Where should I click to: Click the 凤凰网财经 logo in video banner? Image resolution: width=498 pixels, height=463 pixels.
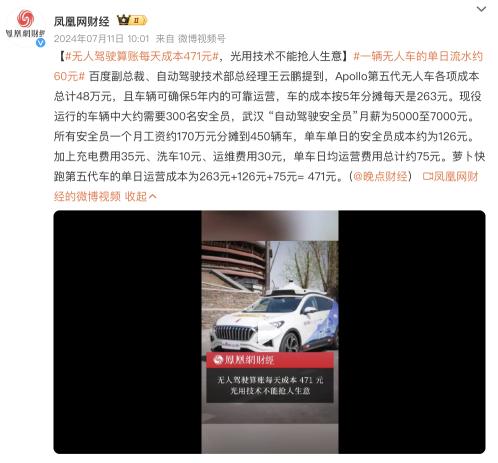(218, 360)
